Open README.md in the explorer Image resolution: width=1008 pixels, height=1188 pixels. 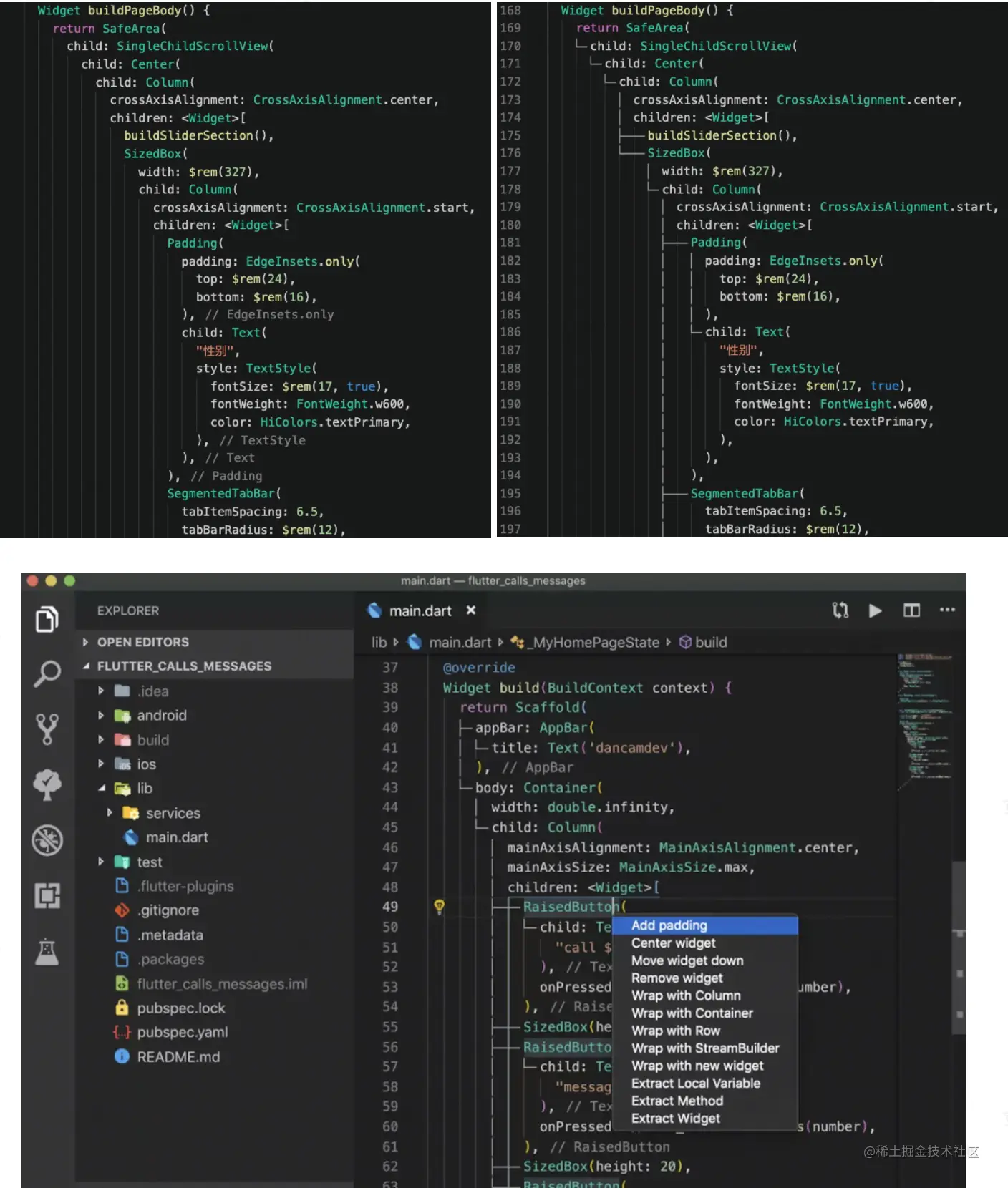(178, 1057)
